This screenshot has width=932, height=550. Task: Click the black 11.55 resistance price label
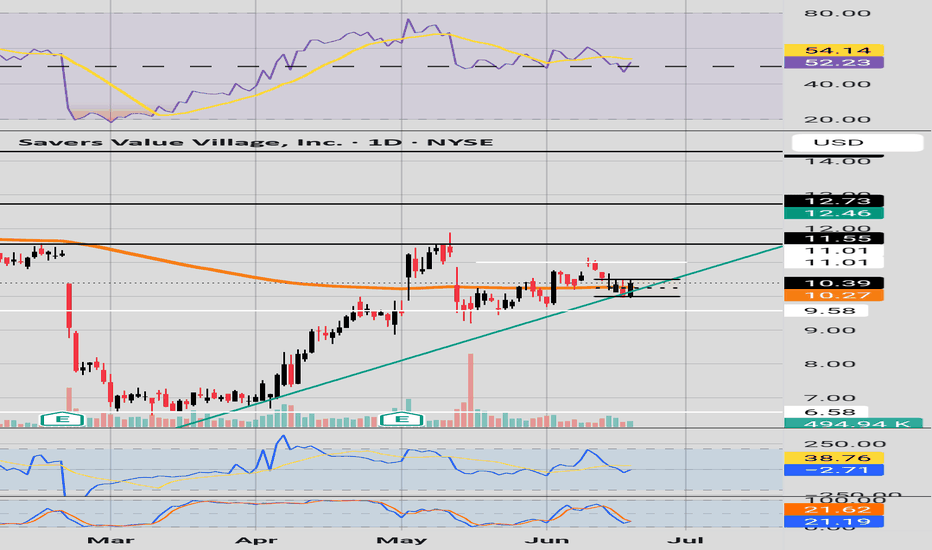[834, 238]
